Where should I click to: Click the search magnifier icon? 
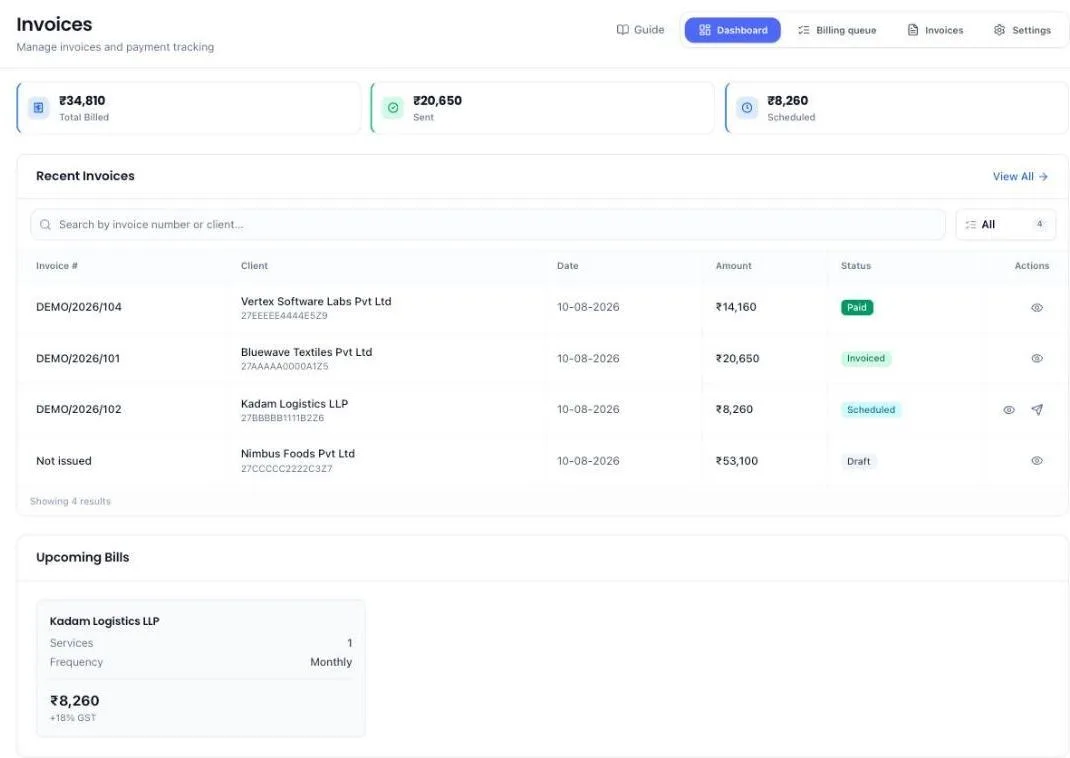(45, 224)
